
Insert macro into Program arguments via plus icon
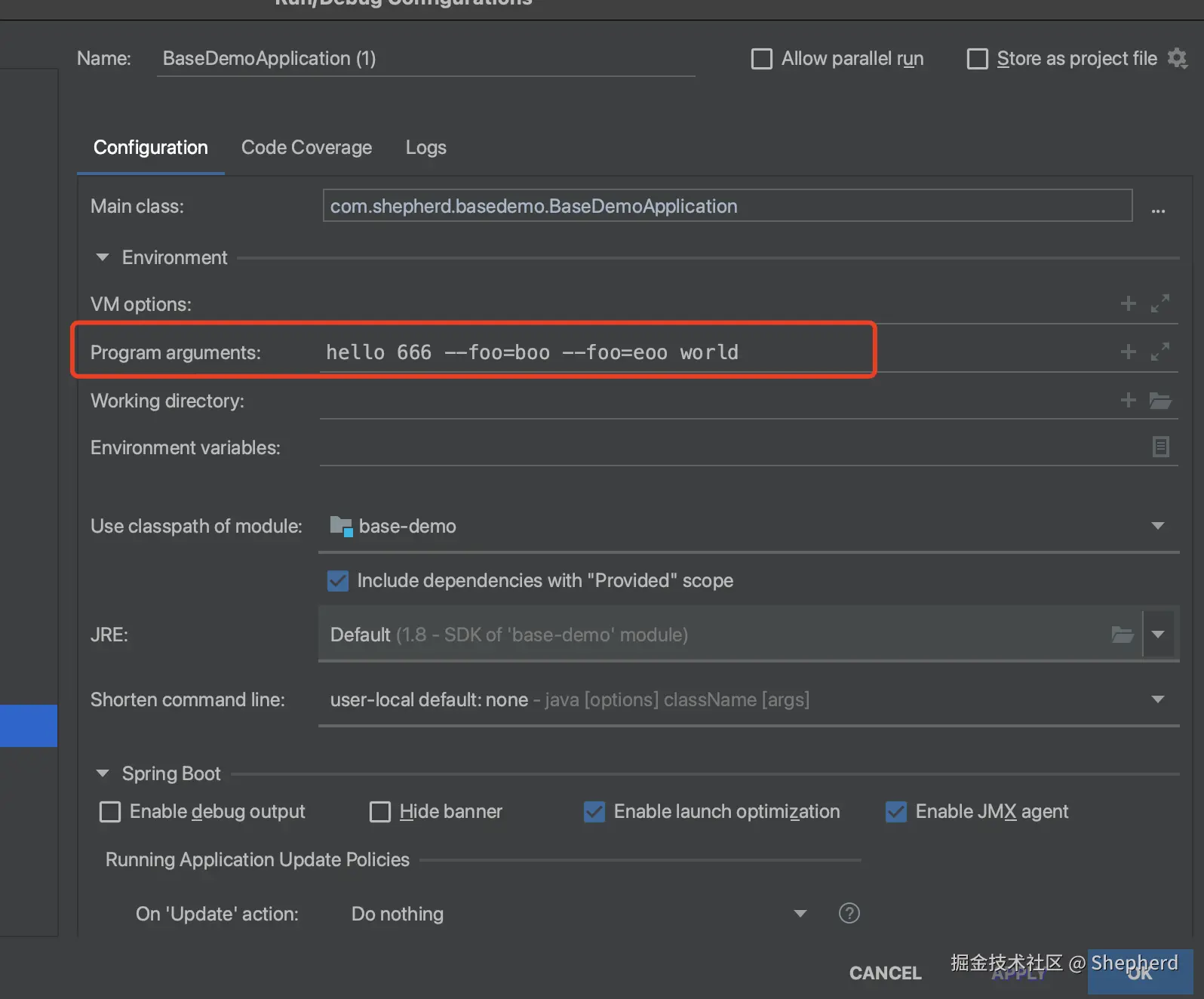coord(1128,352)
